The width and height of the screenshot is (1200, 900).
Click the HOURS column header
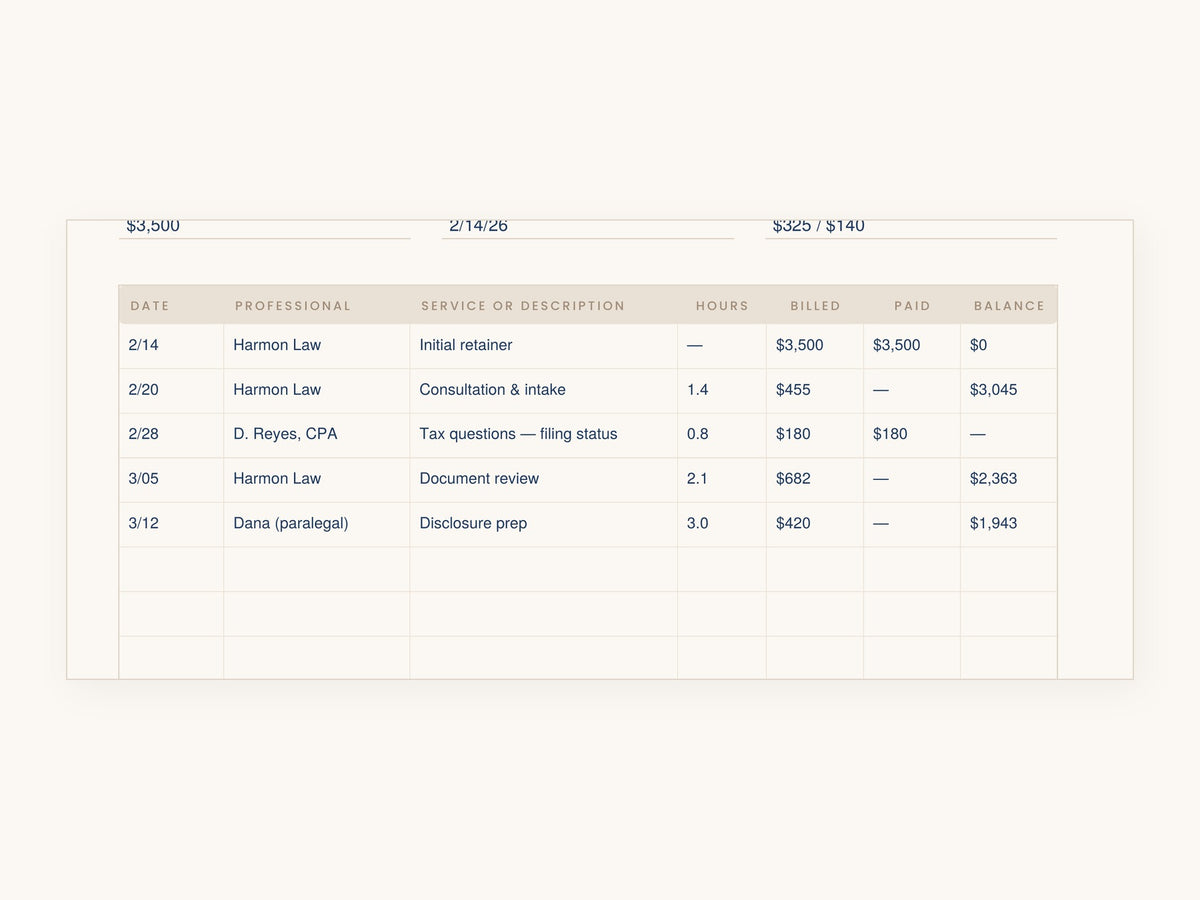tap(722, 306)
